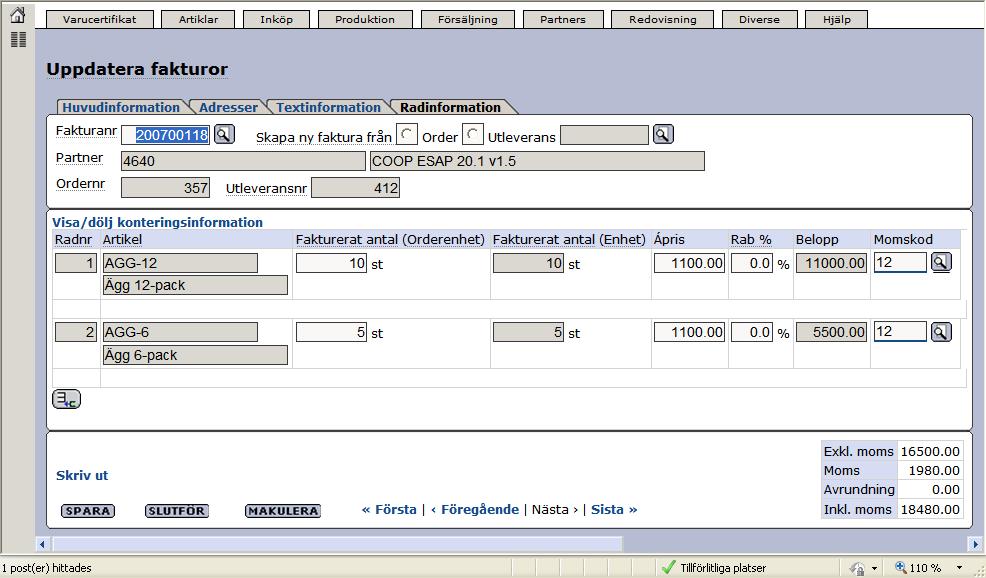Screen dimensions: 986x578
Task: Click partner name COOP ESAP 20.1 v1.5
Action: pyautogui.click(x=537, y=161)
